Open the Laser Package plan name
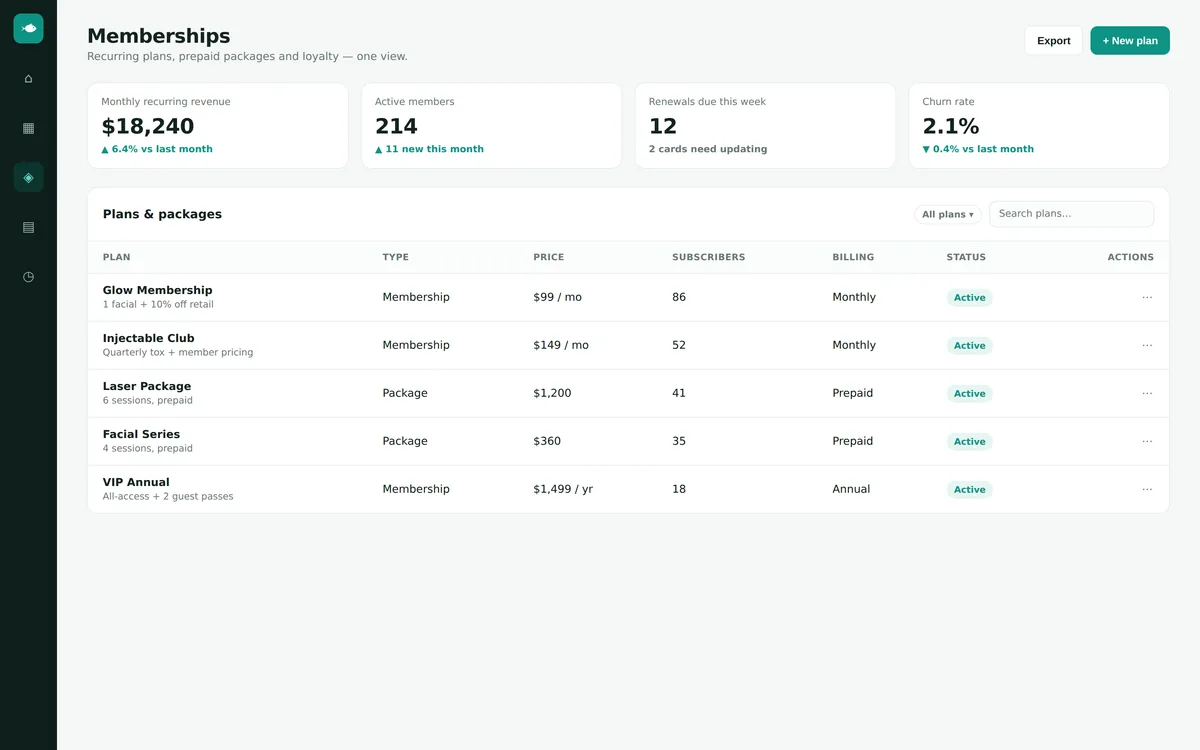The image size is (1200, 750). coord(147,386)
